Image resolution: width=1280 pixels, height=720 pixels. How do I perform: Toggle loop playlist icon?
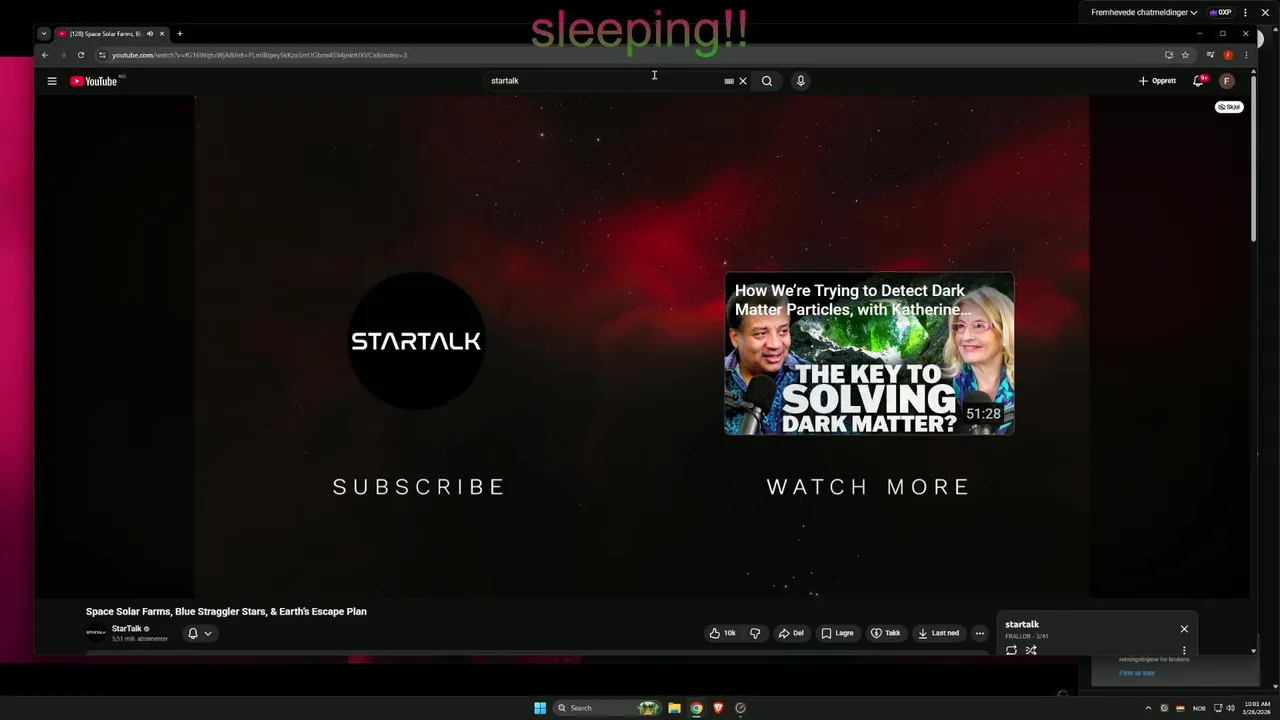(1011, 650)
